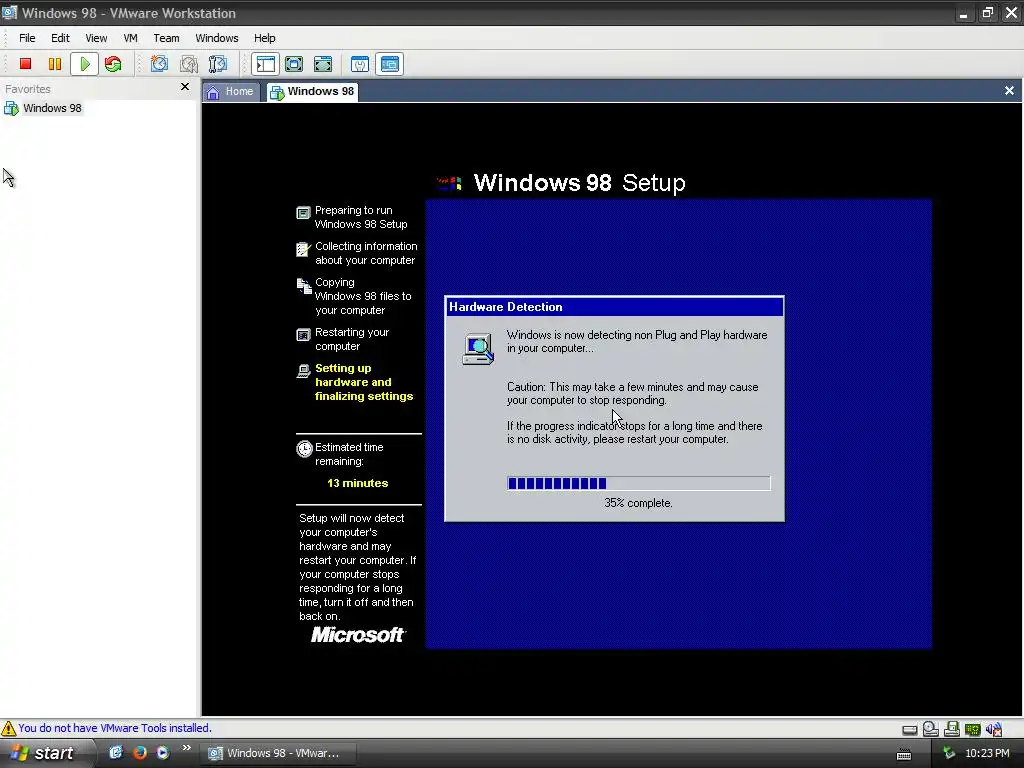The image size is (1024, 768).
Task: Close the current VM tab with X
Action: click(1009, 91)
